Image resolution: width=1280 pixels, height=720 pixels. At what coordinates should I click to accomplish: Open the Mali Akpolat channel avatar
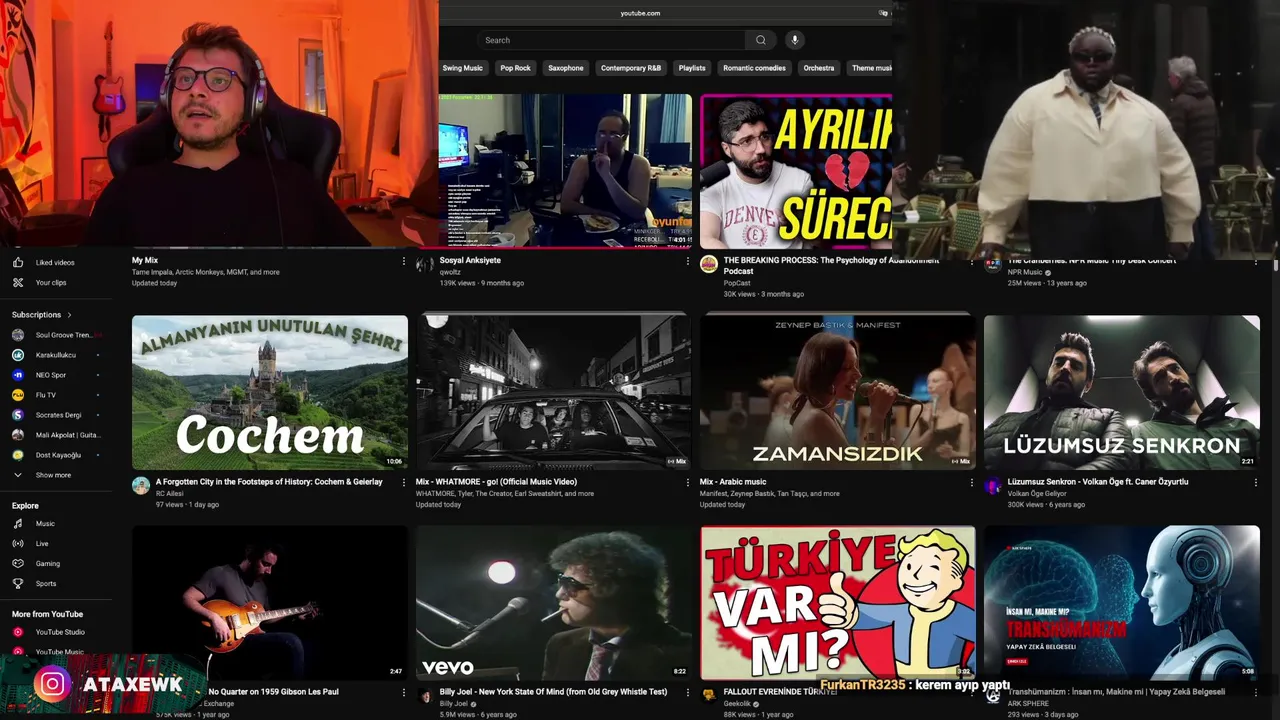[18, 435]
